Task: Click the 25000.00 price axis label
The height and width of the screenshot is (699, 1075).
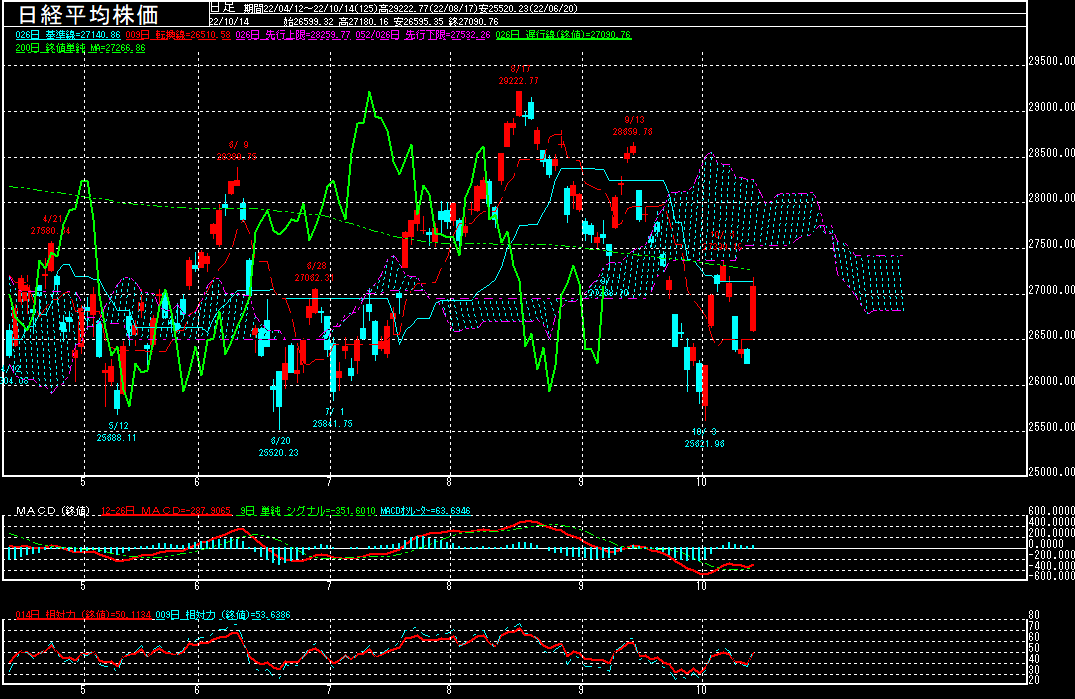Action: point(1051,471)
